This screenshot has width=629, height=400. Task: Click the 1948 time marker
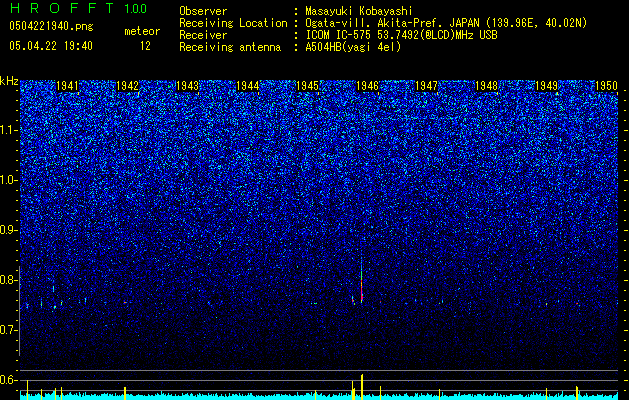tap(486, 86)
